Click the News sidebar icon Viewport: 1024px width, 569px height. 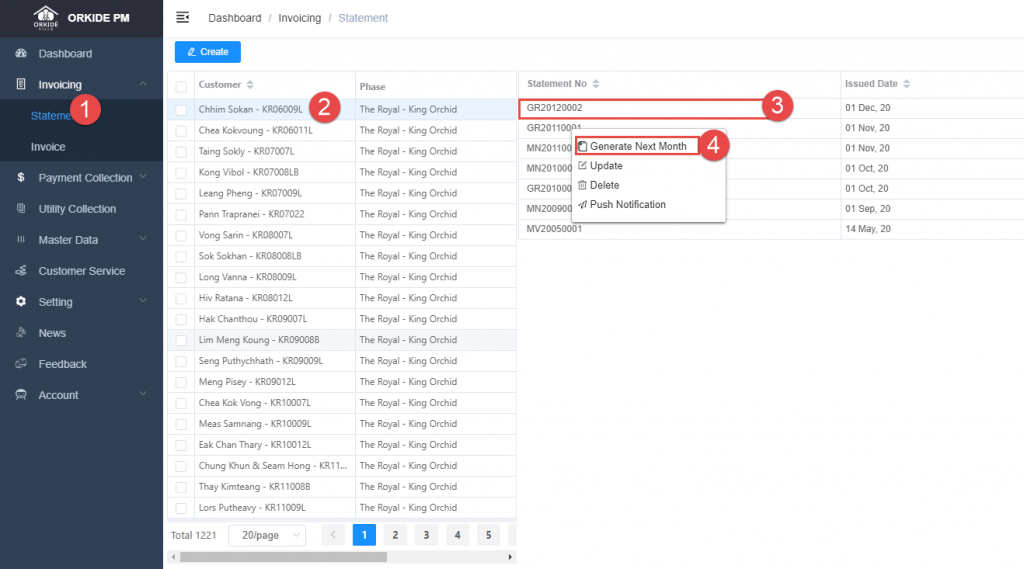[x=21, y=333]
